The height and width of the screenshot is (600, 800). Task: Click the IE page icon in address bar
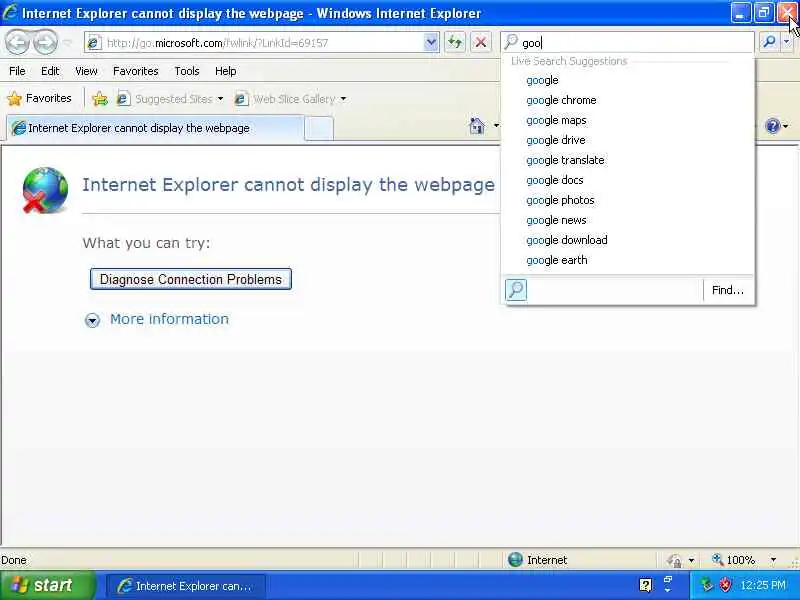(94, 43)
